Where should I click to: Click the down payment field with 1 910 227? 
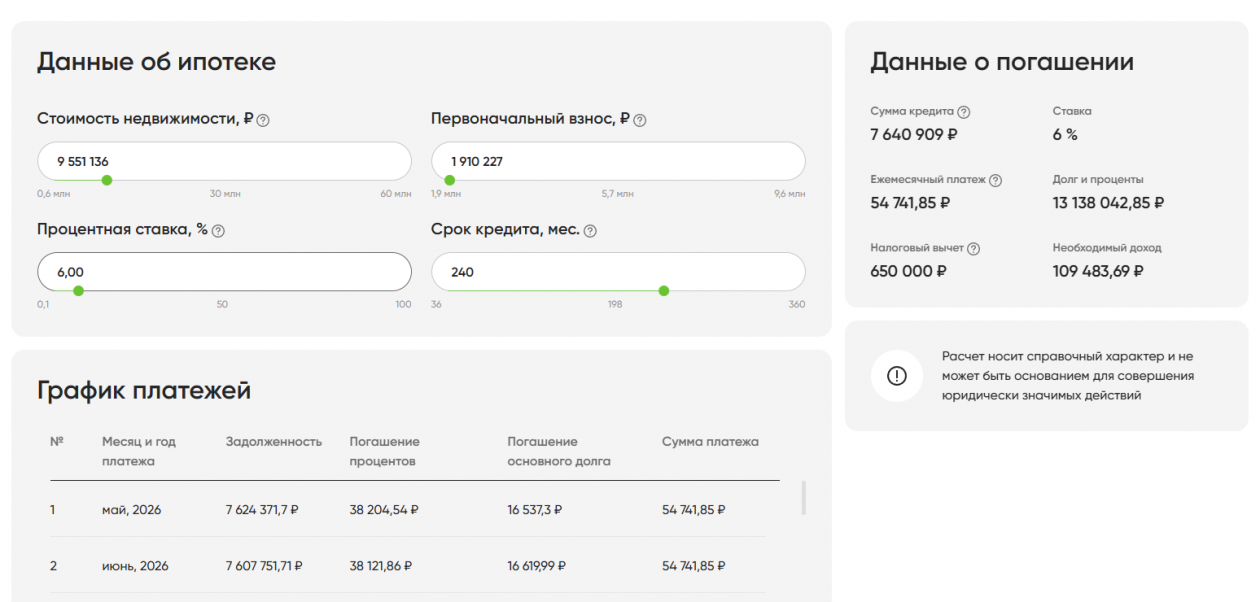[618, 161]
